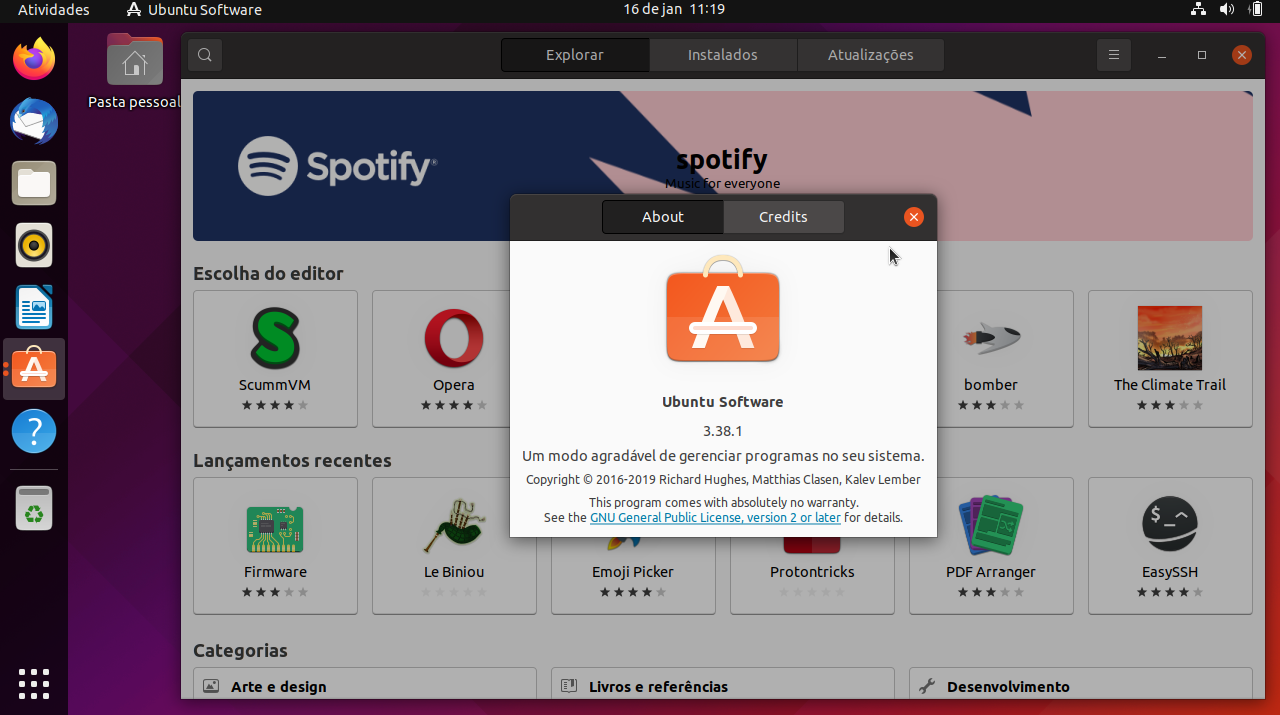Image resolution: width=1280 pixels, height=715 pixels.
Task: Switch to the Explorar tab
Action: pyautogui.click(x=575, y=55)
